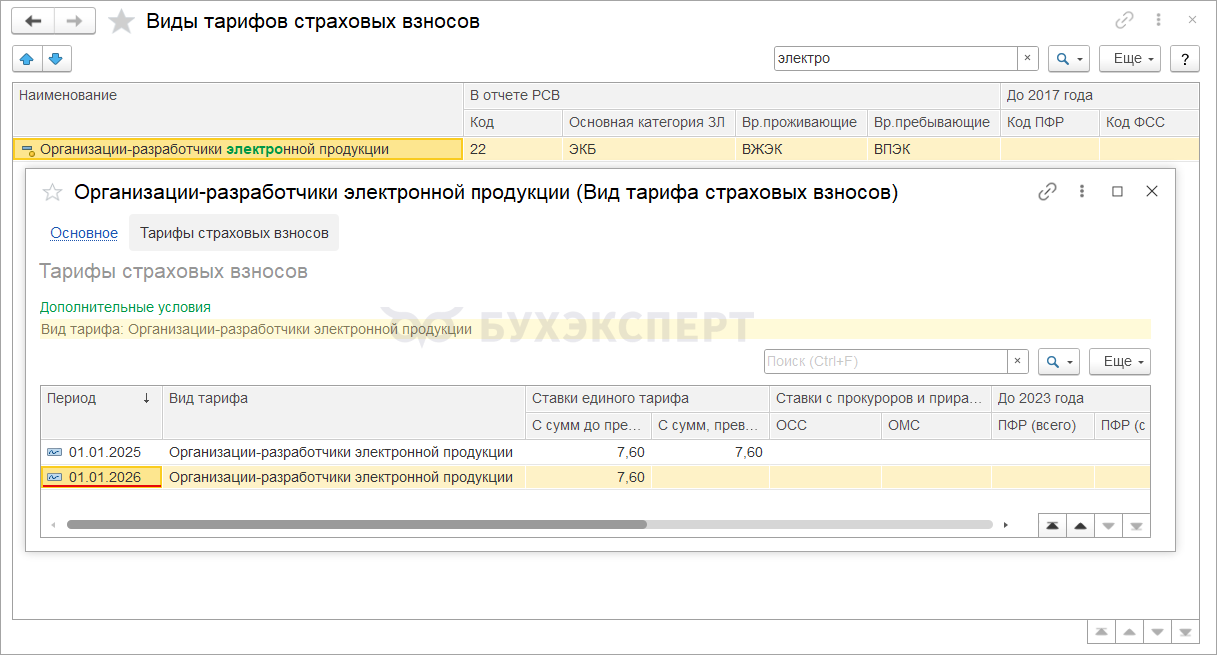Close the tariff type dialog
Image resolution: width=1217 pixels, height=655 pixels.
tap(1152, 191)
